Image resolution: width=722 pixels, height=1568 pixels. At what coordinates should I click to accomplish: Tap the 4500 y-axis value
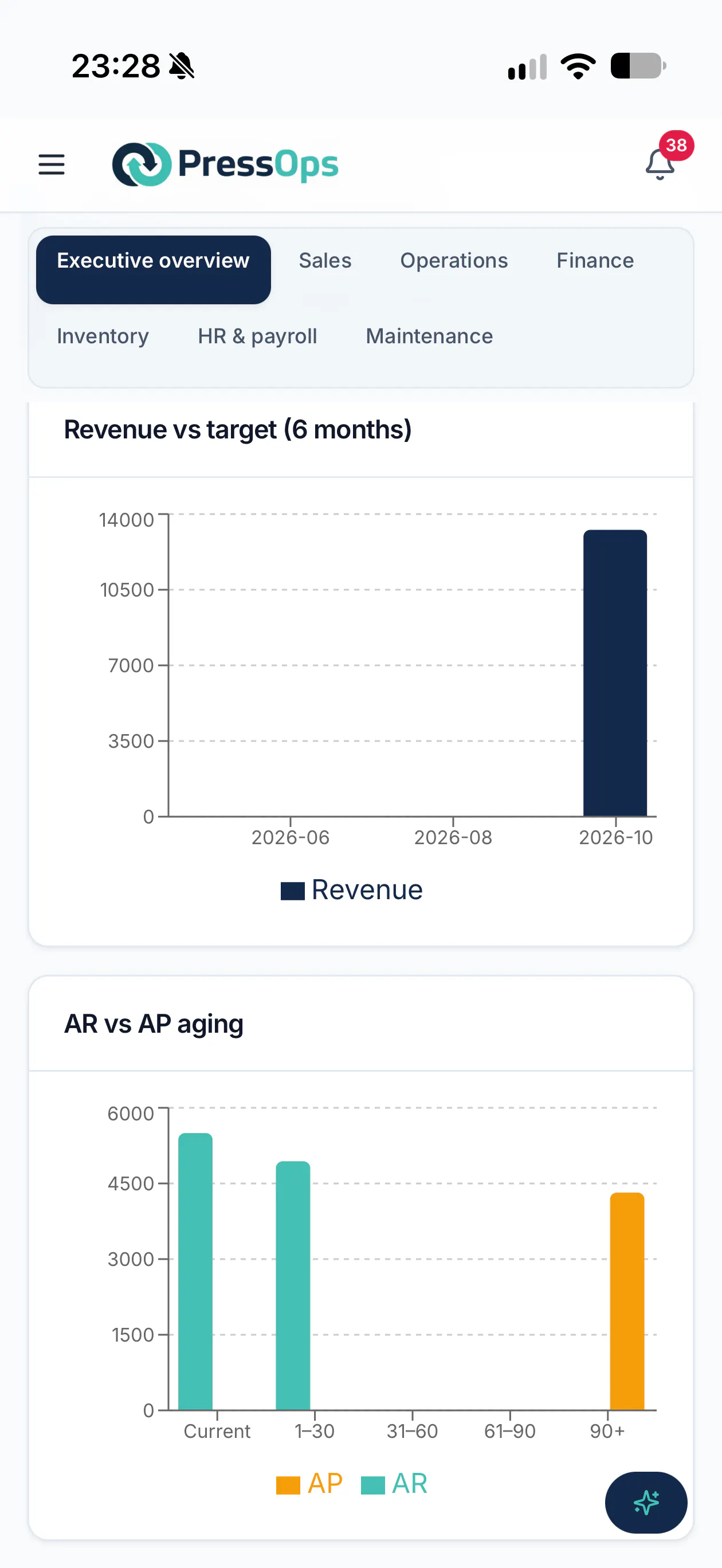coord(130,1183)
